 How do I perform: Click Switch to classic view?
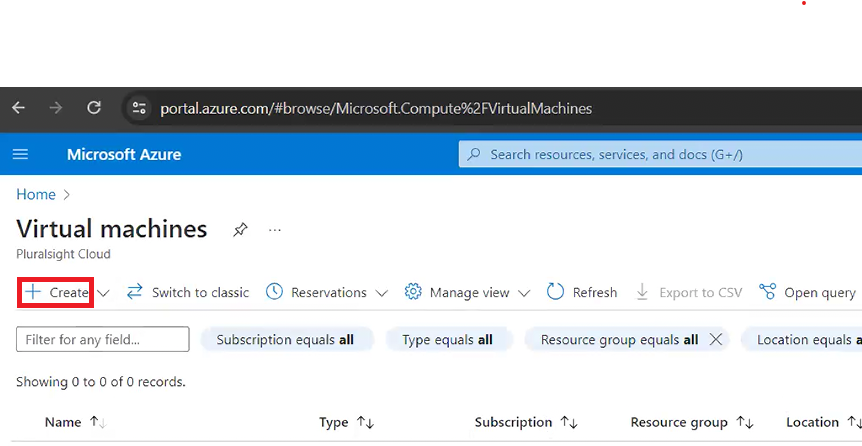188,292
